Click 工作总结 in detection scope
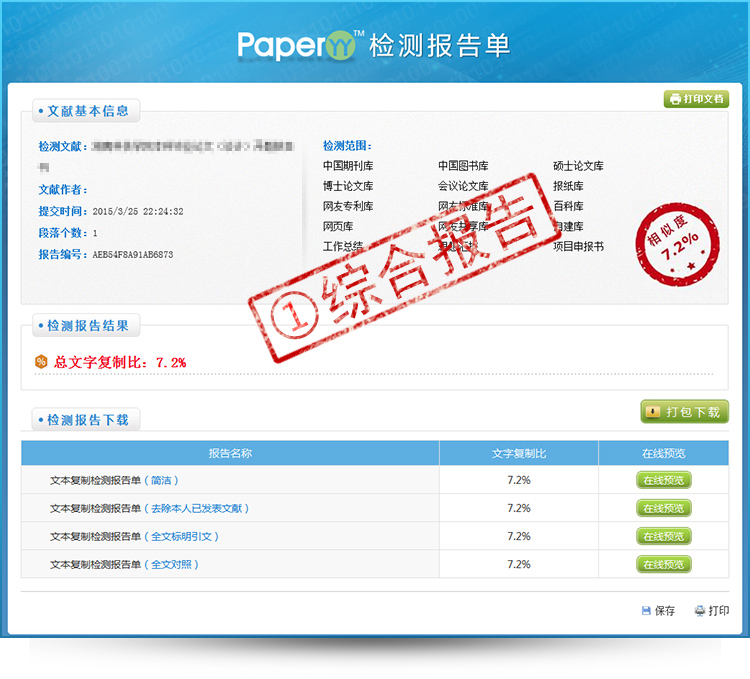750x679 pixels. [x=342, y=246]
